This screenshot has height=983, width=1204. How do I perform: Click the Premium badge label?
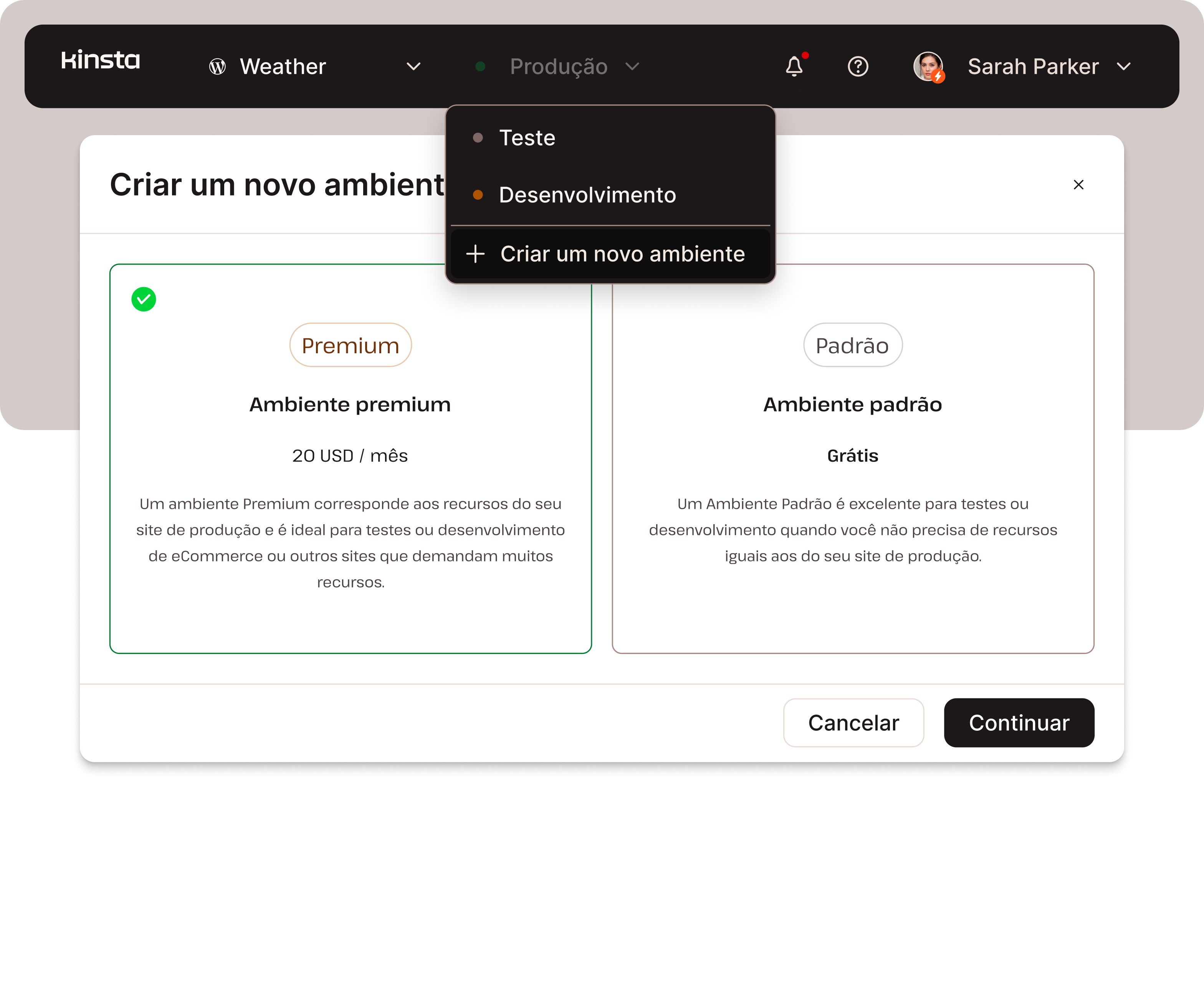351,345
